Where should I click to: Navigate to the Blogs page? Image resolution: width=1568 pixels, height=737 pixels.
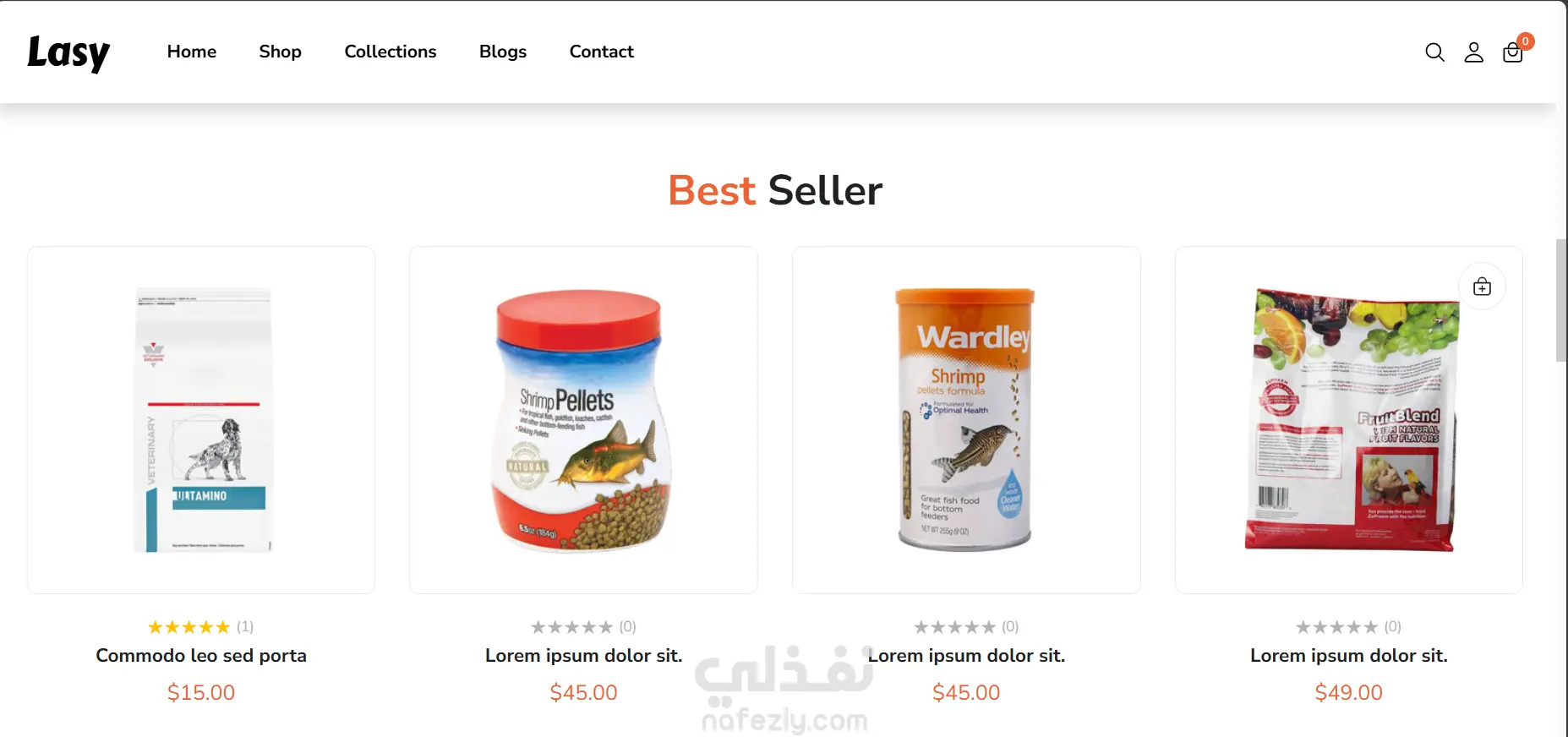(503, 52)
